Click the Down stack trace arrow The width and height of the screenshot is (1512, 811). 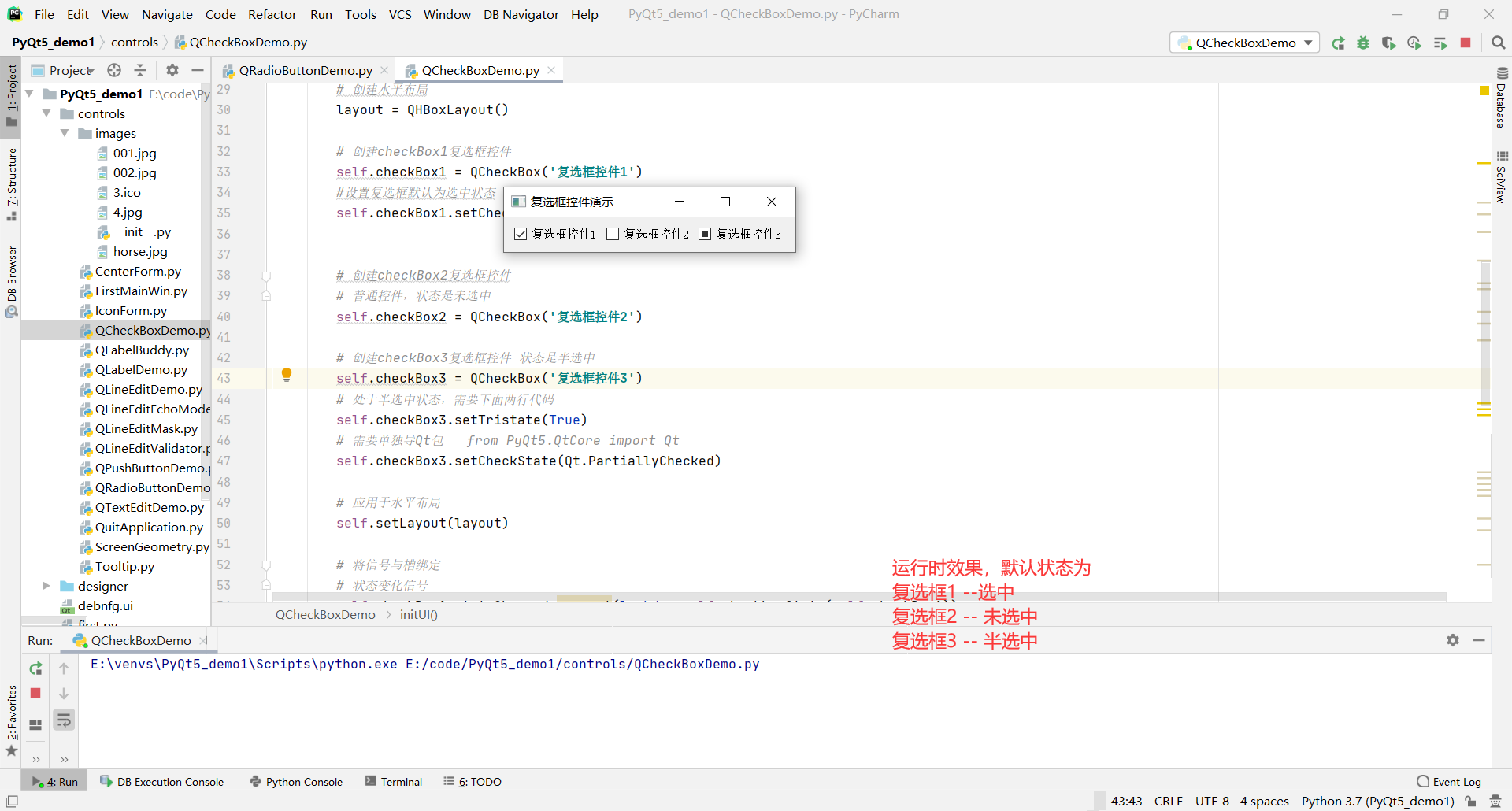point(64,694)
